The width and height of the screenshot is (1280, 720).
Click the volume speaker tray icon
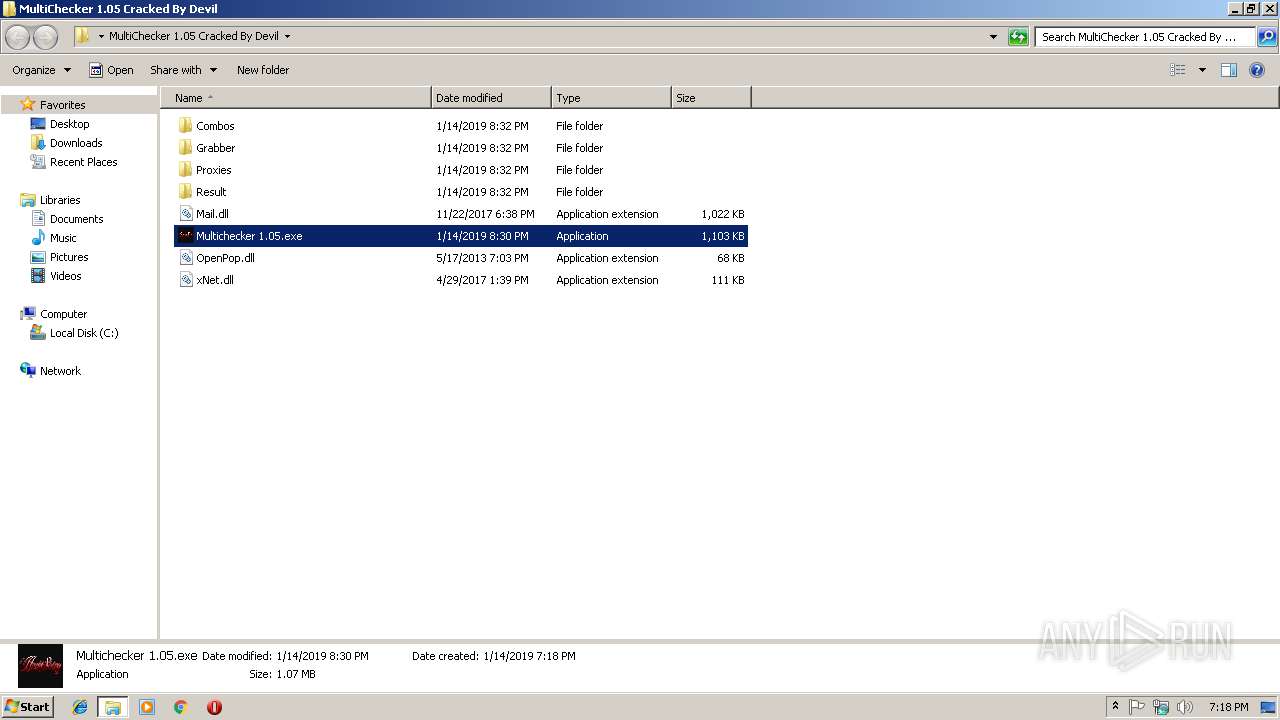point(1185,707)
